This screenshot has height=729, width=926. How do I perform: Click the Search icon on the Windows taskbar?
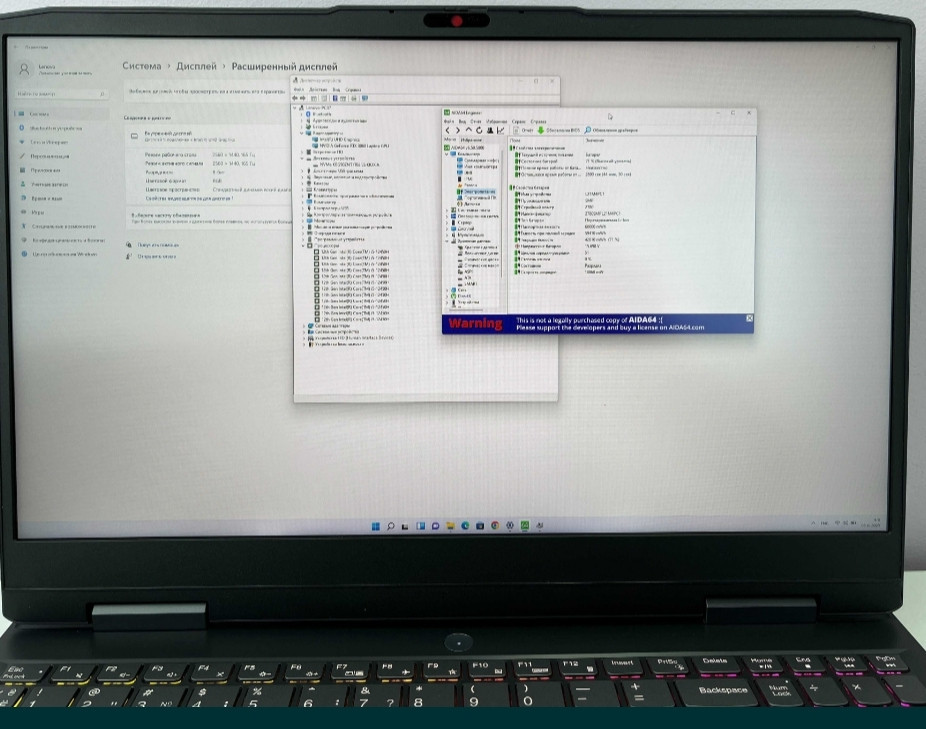click(x=391, y=525)
